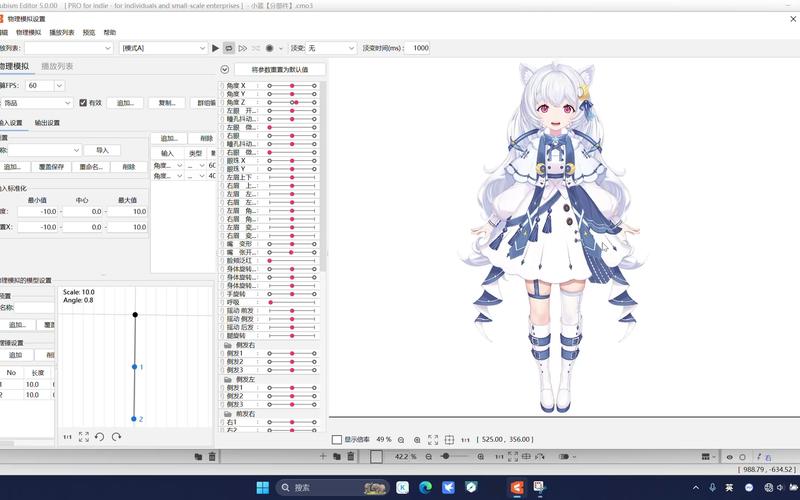Click the taskbar search box 搜索
The image size is (800, 500).
332,488
